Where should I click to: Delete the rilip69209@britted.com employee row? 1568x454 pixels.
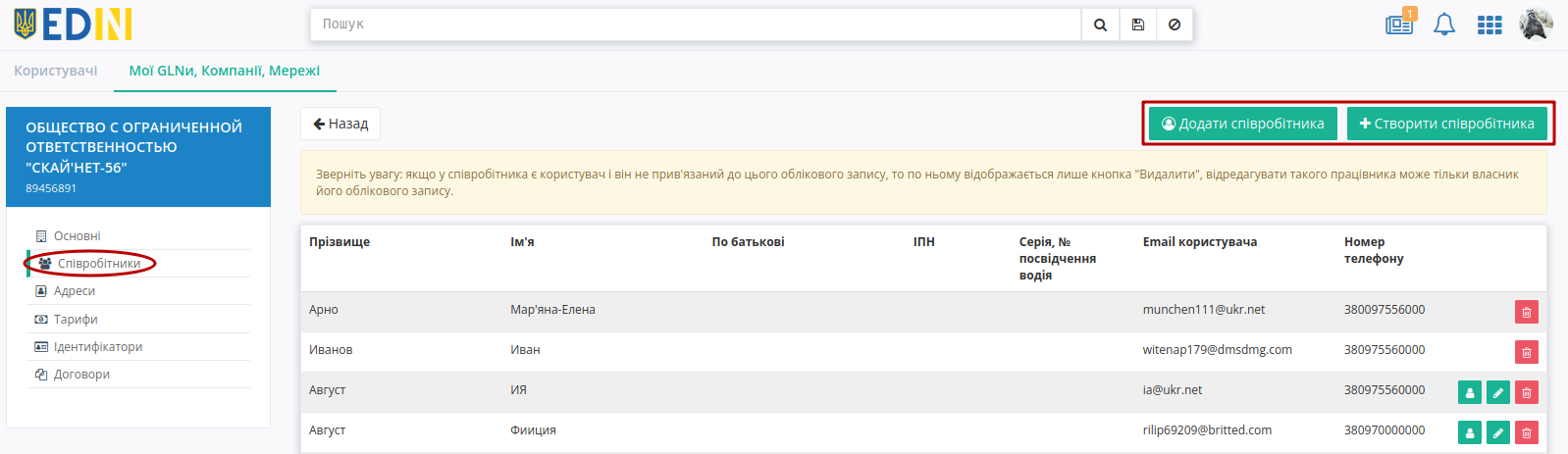pyautogui.click(x=1526, y=432)
